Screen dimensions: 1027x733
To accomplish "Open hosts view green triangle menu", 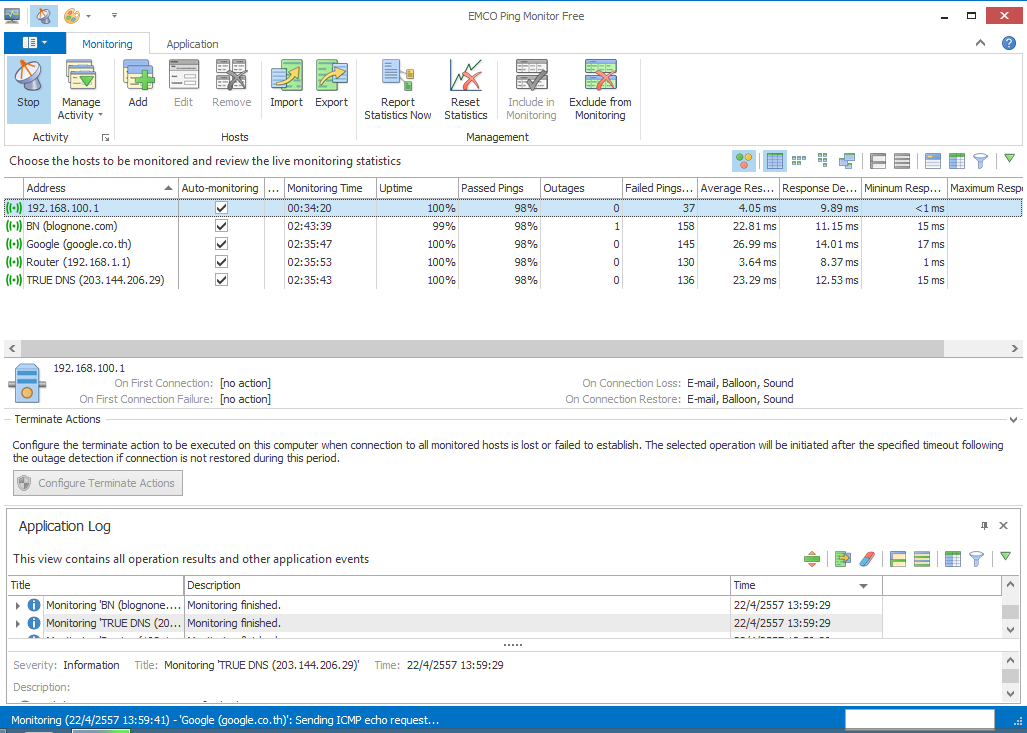I will click(x=1009, y=159).
